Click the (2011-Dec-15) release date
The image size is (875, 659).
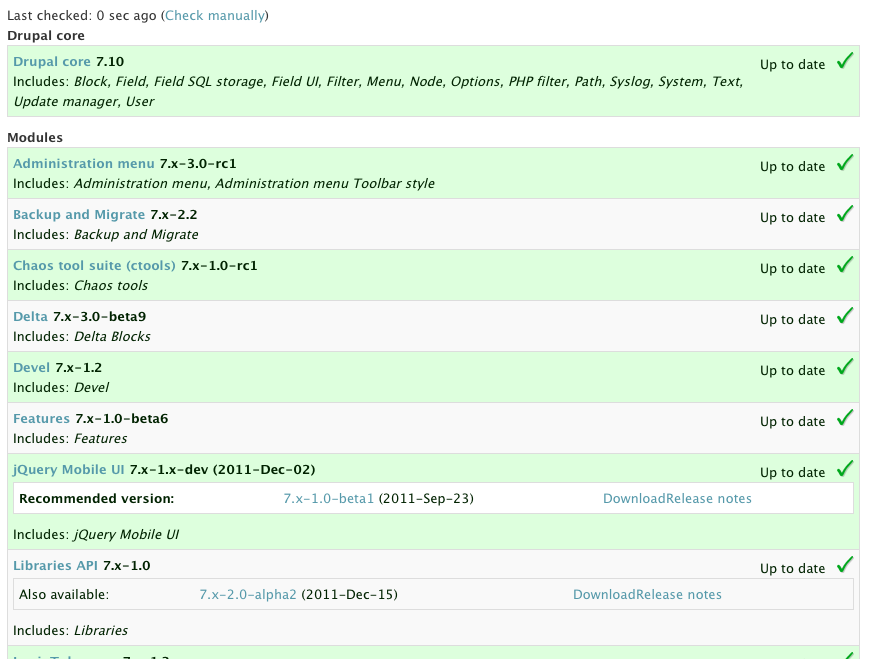pyautogui.click(x=350, y=595)
